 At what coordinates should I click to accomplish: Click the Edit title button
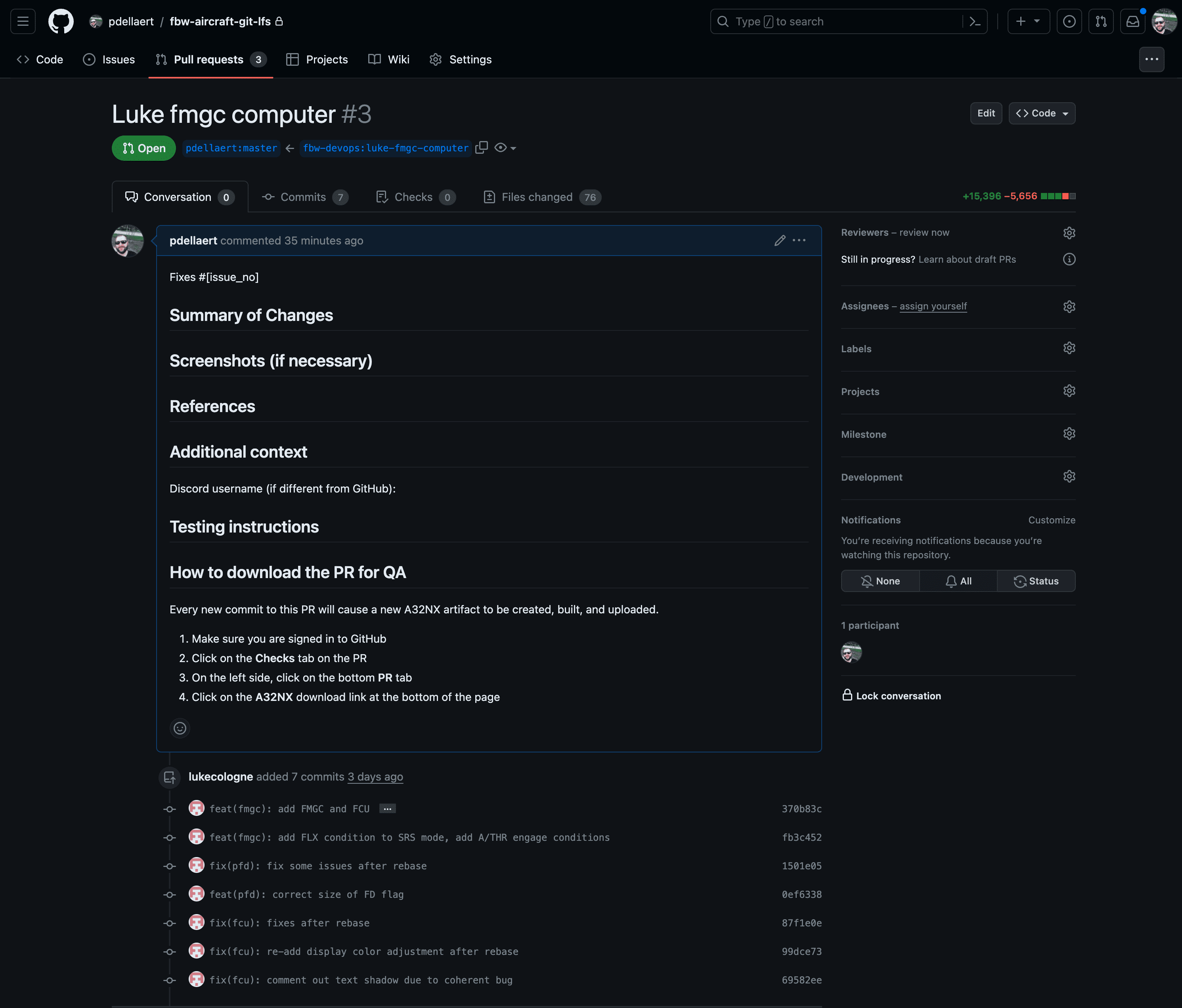click(986, 113)
